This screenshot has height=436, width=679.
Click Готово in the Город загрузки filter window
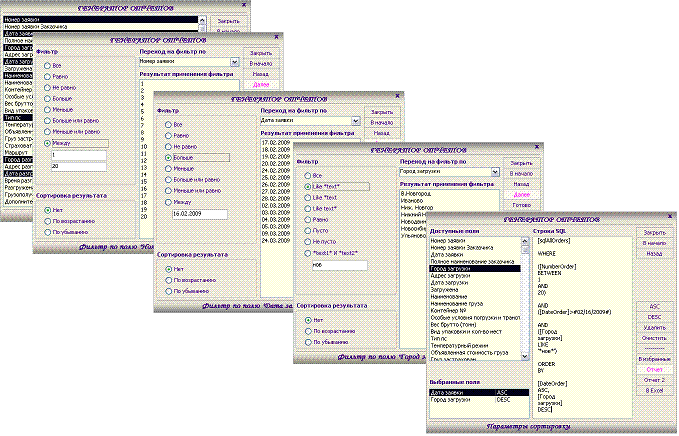pyautogui.click(x=521, y=205)
